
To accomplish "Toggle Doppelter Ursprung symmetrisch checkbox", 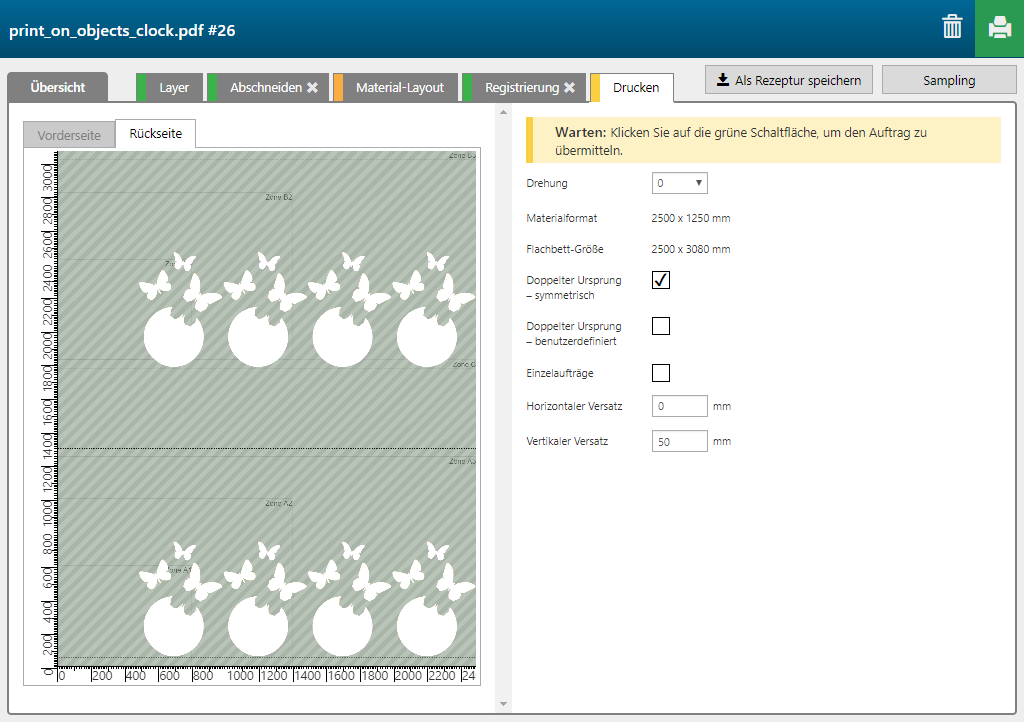I will click(x=660, y=280).
